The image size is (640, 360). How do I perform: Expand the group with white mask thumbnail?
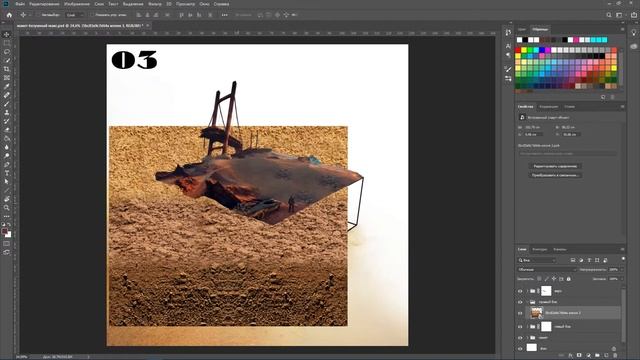pyautogui.click(x=527, y=327)
